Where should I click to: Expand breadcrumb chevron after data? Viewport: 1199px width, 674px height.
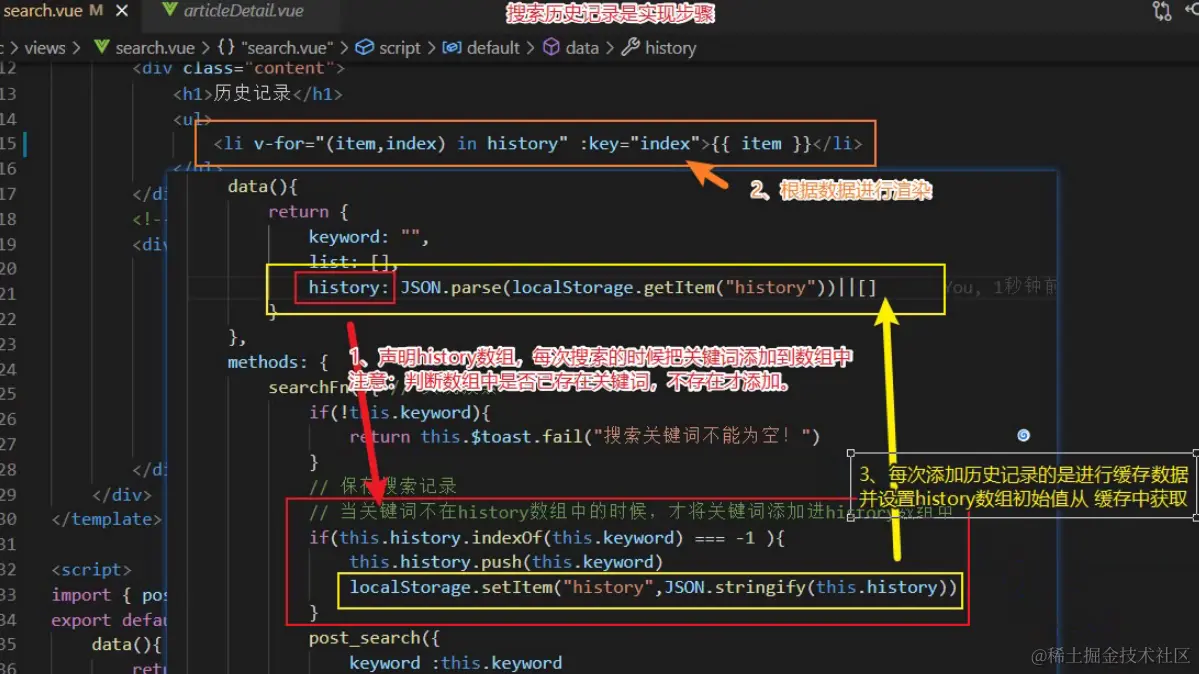coord(609,47)
